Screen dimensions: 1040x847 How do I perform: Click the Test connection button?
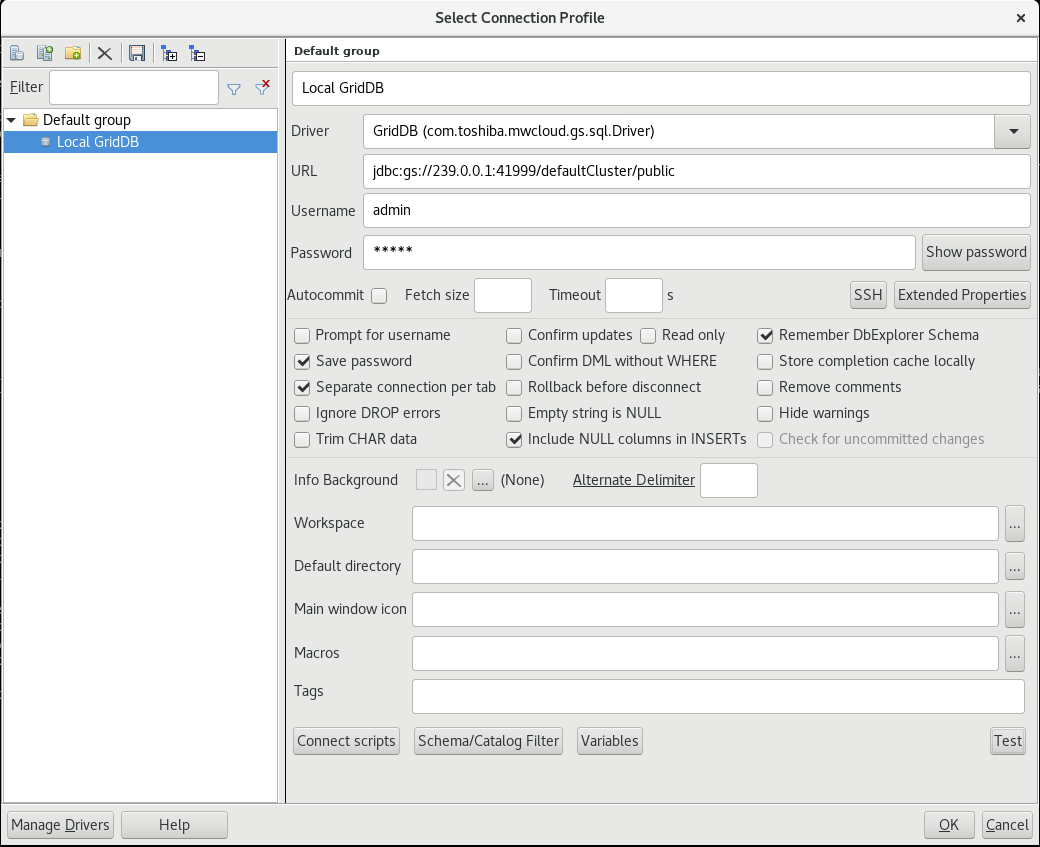pyautogui.click(x=1007, y=741)
